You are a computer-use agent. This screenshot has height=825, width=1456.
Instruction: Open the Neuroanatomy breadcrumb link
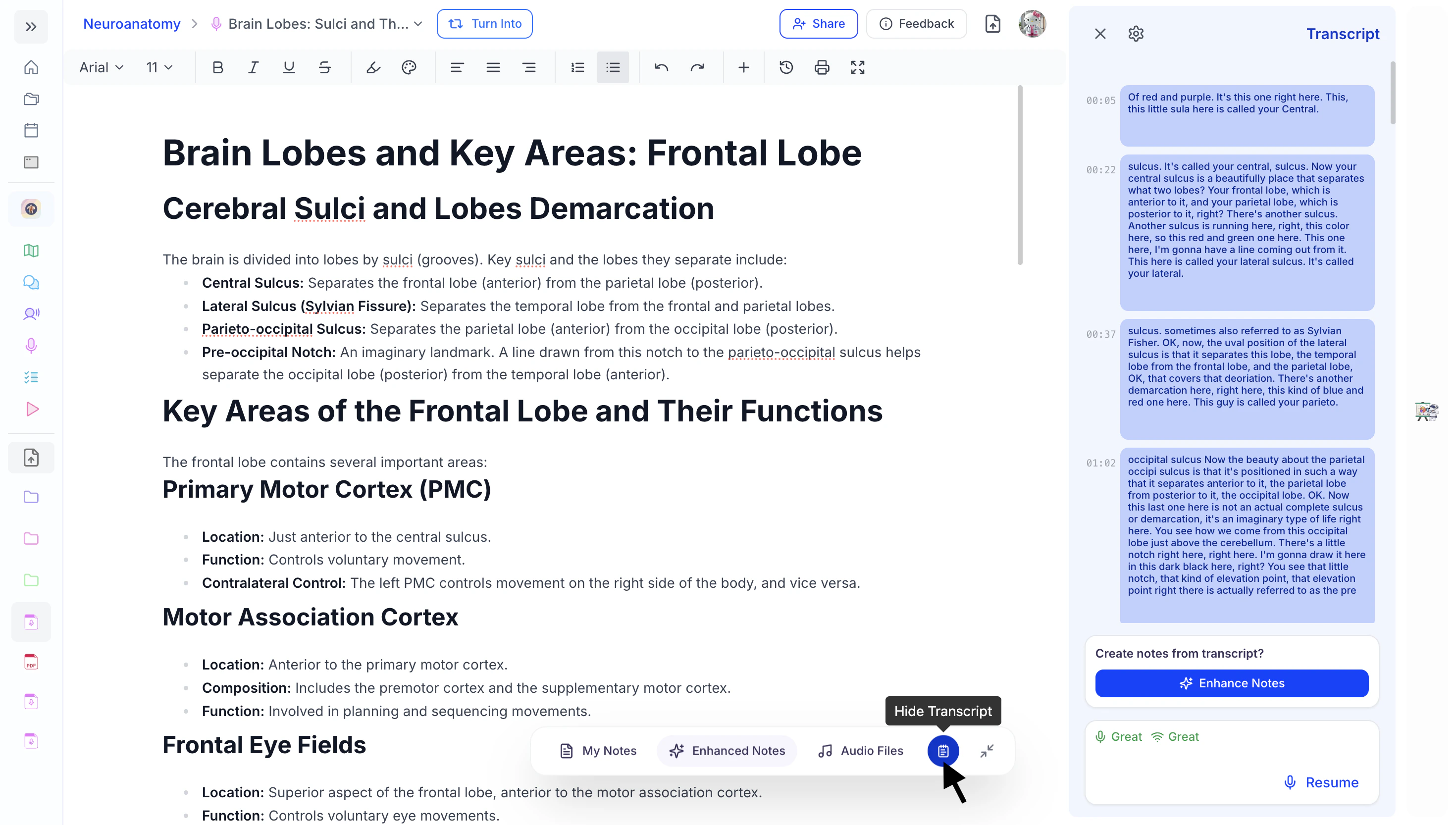coord(131,24)
